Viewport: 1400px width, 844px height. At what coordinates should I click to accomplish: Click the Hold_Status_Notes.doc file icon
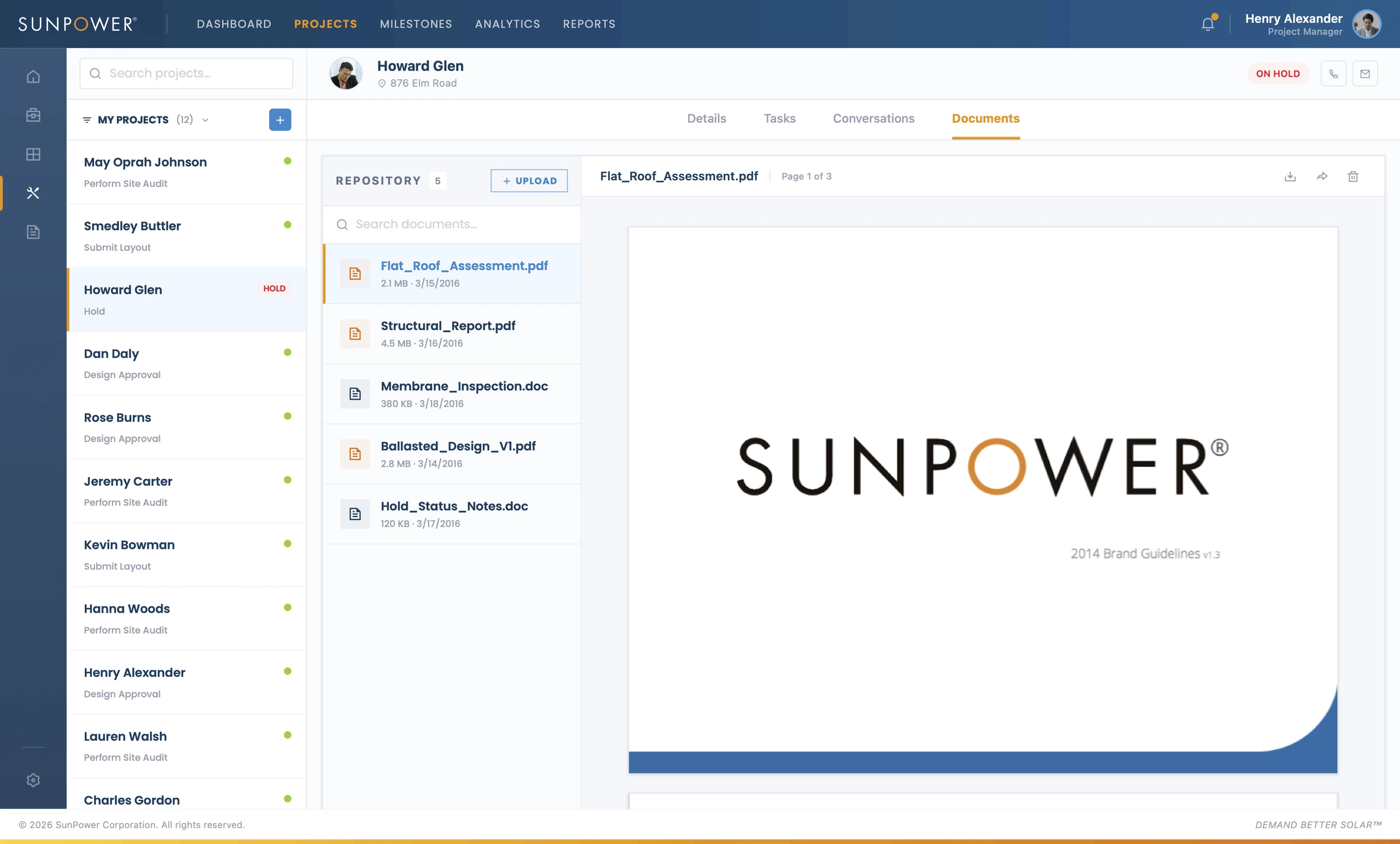pyautogui.click(x=355, y=514)
